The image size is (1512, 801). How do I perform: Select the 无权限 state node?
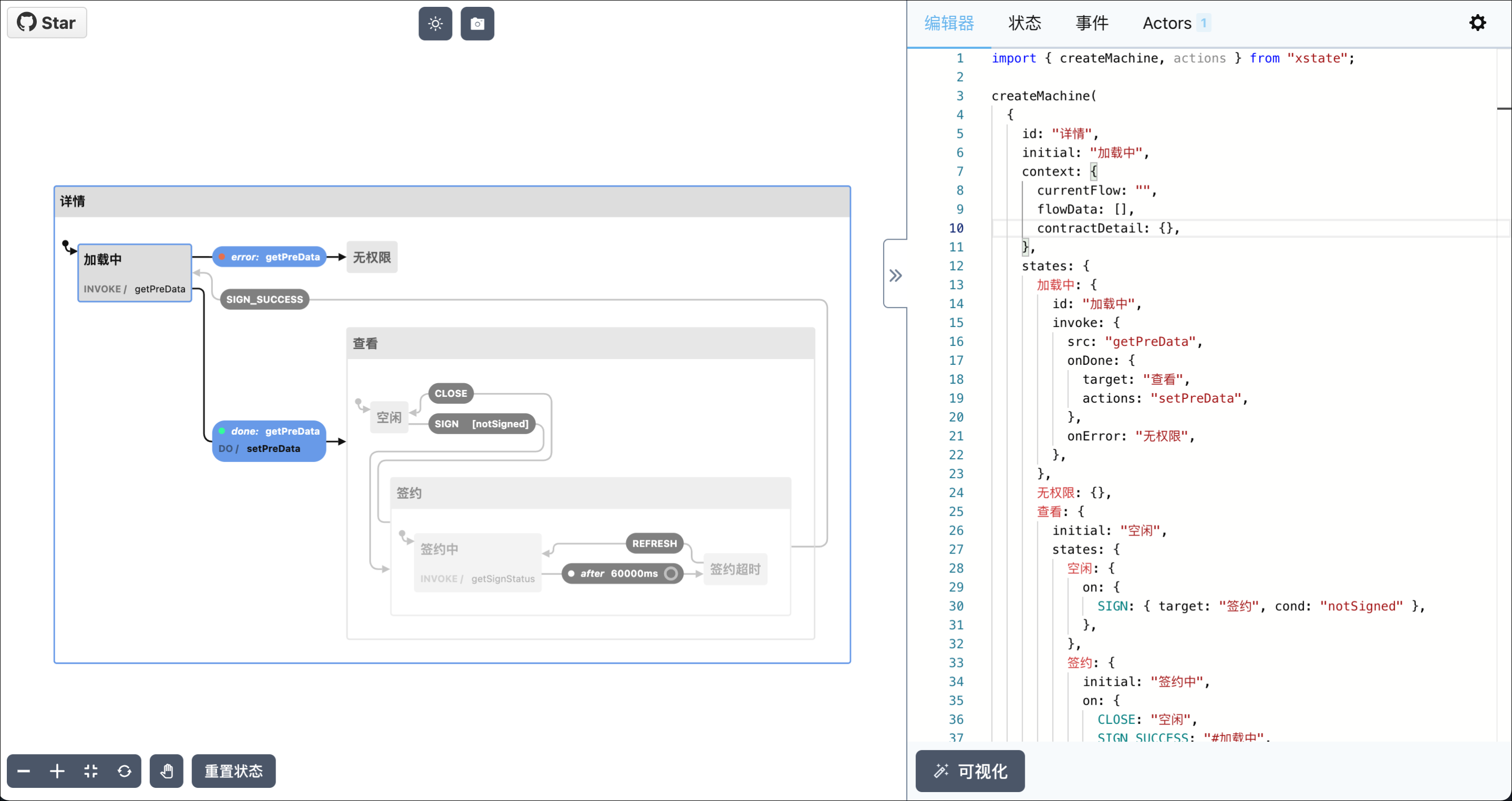(372, 257)
